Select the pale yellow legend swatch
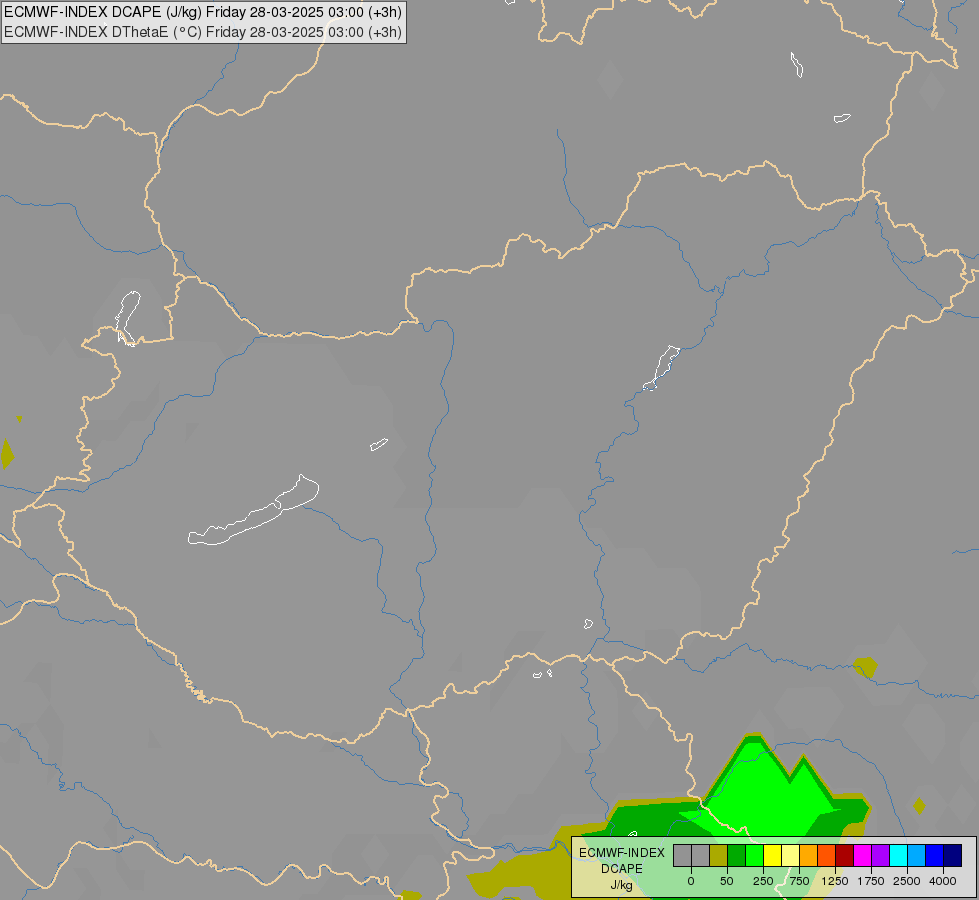Image resolution: width=979 pixels, height=900 pixels. (790, 855)
